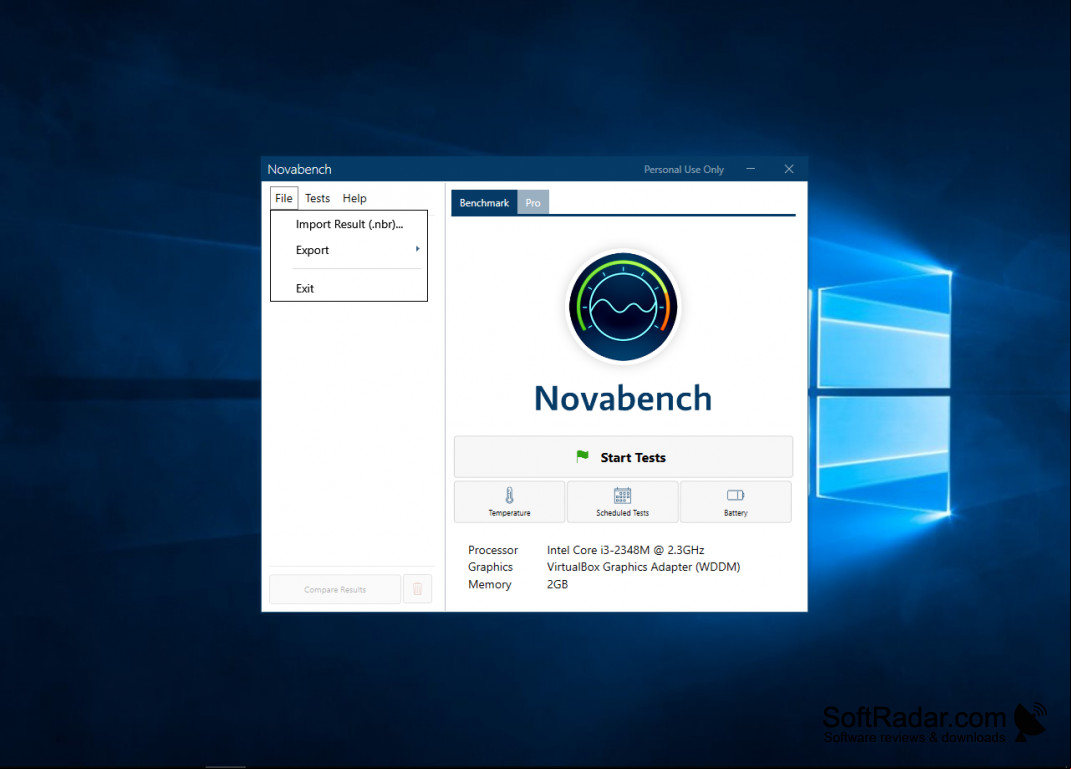The width and height of the screenshot is (1071, 769).
Task: Click the calendar icon for Scheduled Tests
Action: coord(622,495)
